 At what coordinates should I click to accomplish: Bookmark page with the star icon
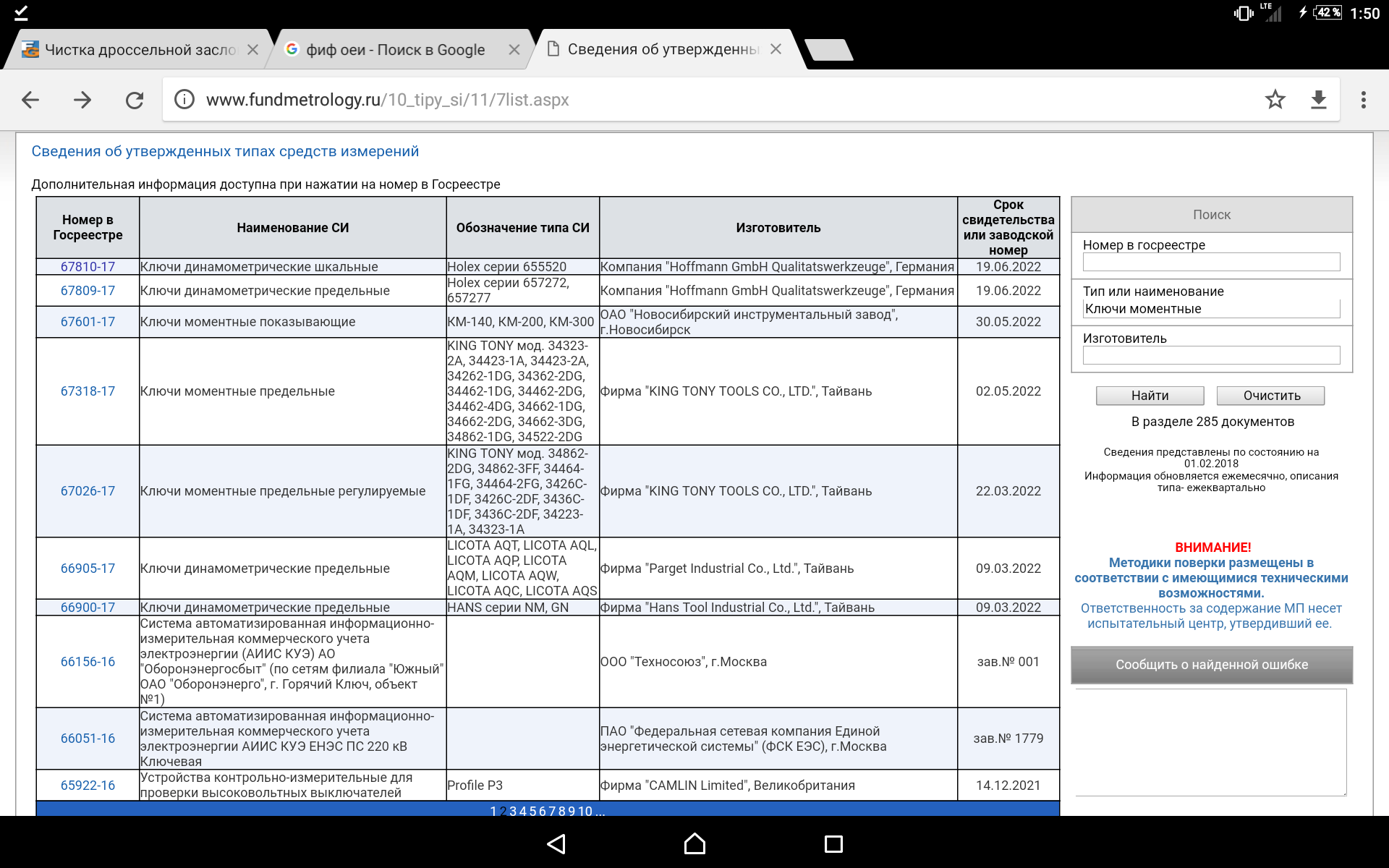1275,99
